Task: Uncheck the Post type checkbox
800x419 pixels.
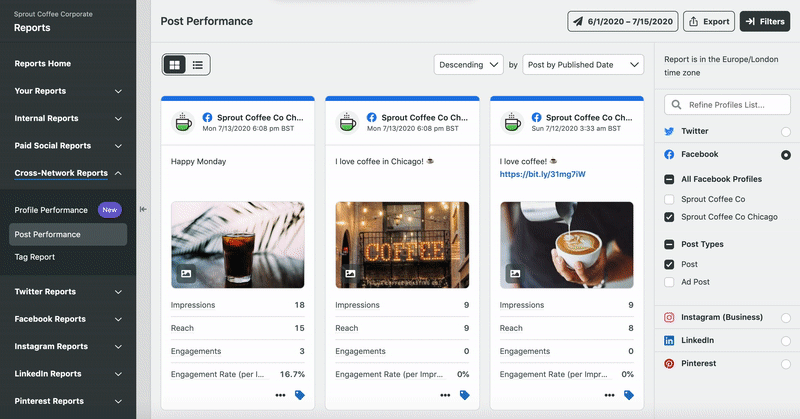Action: tap(669, 264)
